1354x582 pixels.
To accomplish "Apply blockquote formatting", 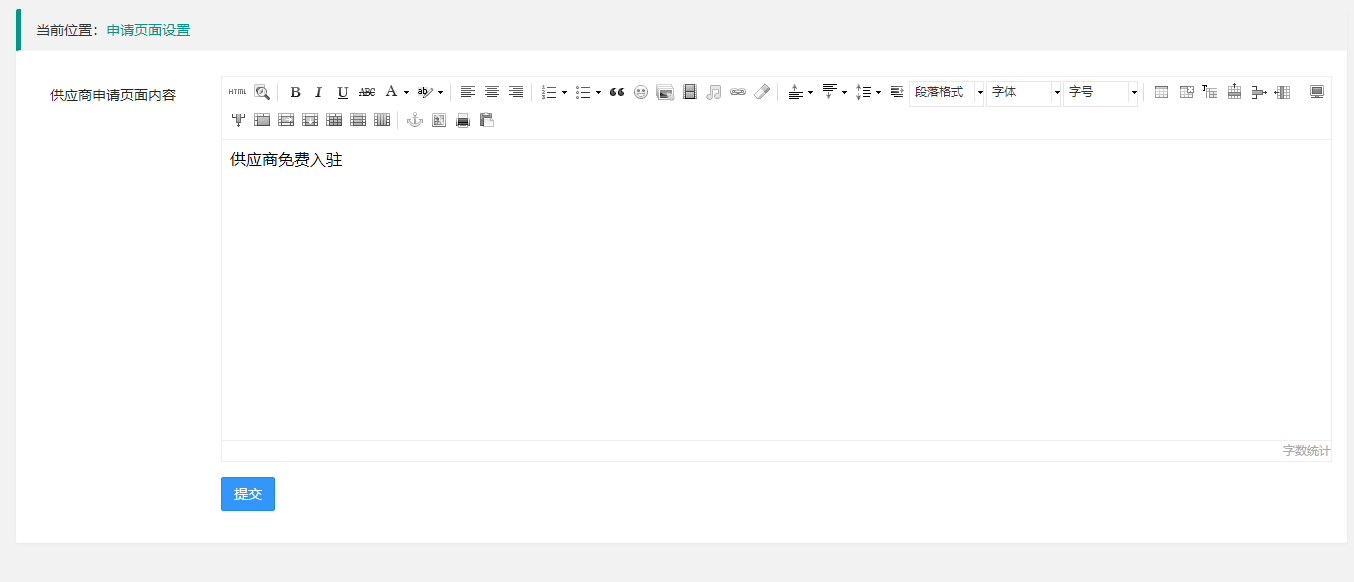I will click(x=617, y=92).
